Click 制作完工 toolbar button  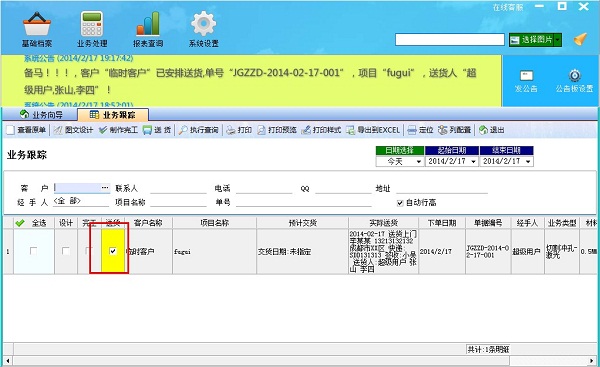118,130
